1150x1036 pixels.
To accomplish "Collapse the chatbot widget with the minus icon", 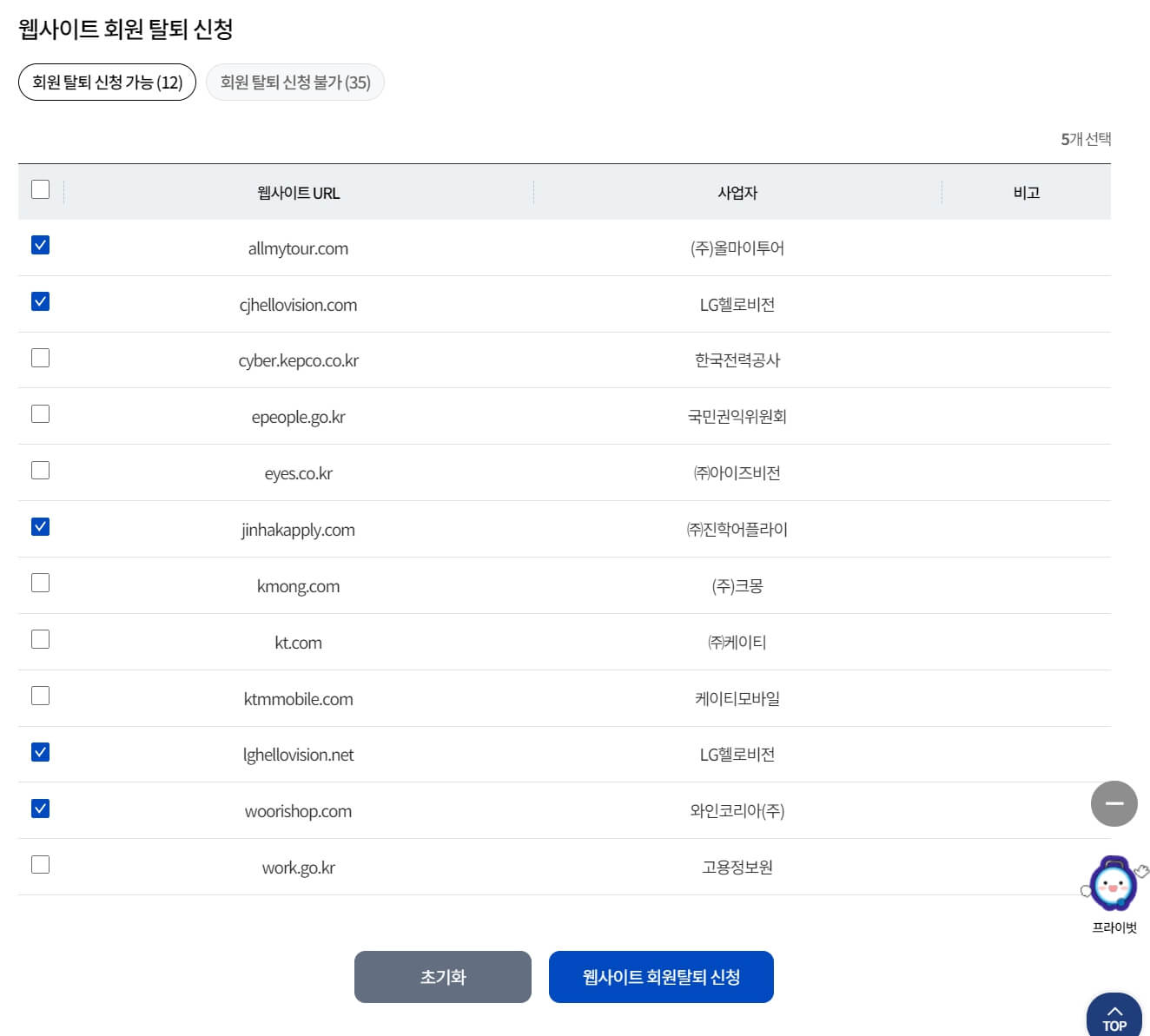I will point(1114,803).
